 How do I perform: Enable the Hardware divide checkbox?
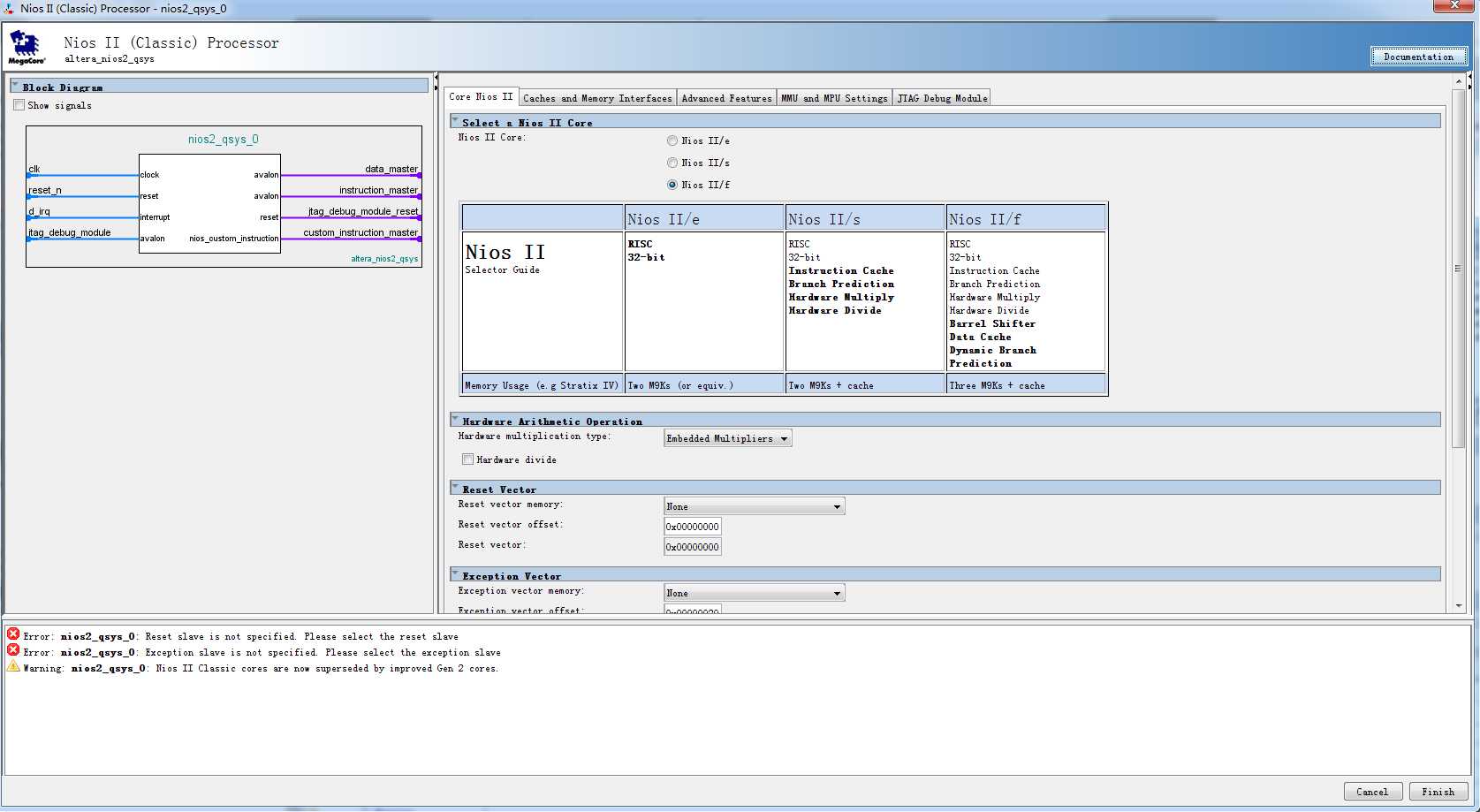coord(468,459)
